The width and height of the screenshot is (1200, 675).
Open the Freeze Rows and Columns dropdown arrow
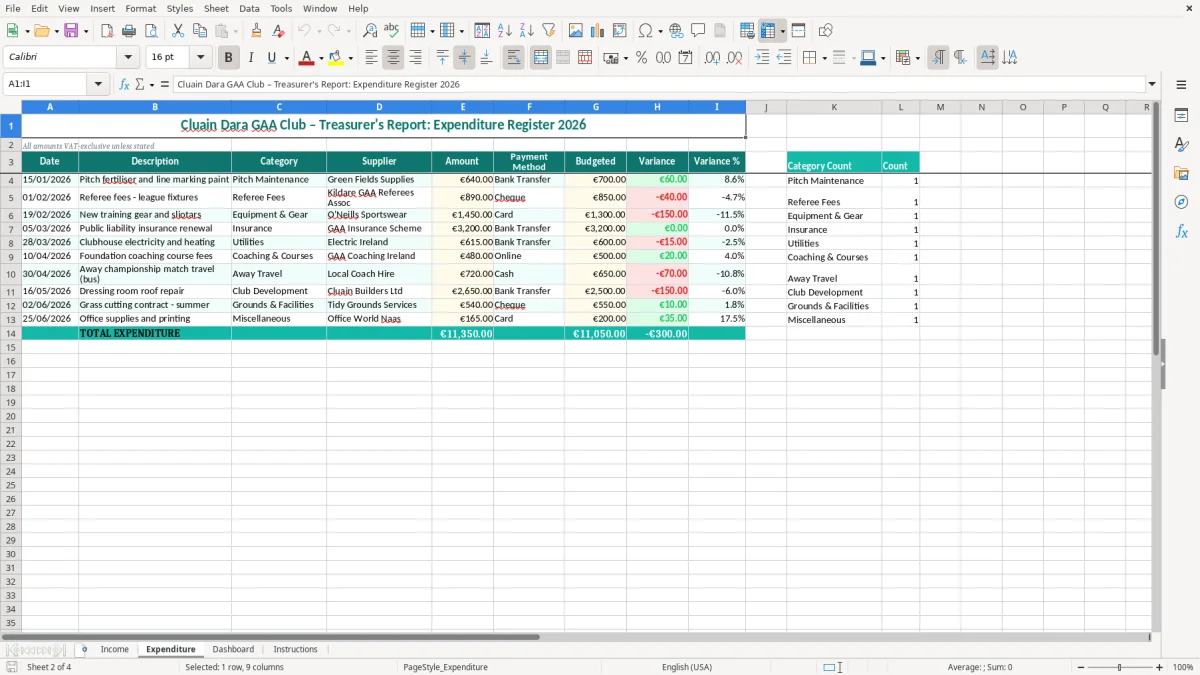[x=783, y=31]
